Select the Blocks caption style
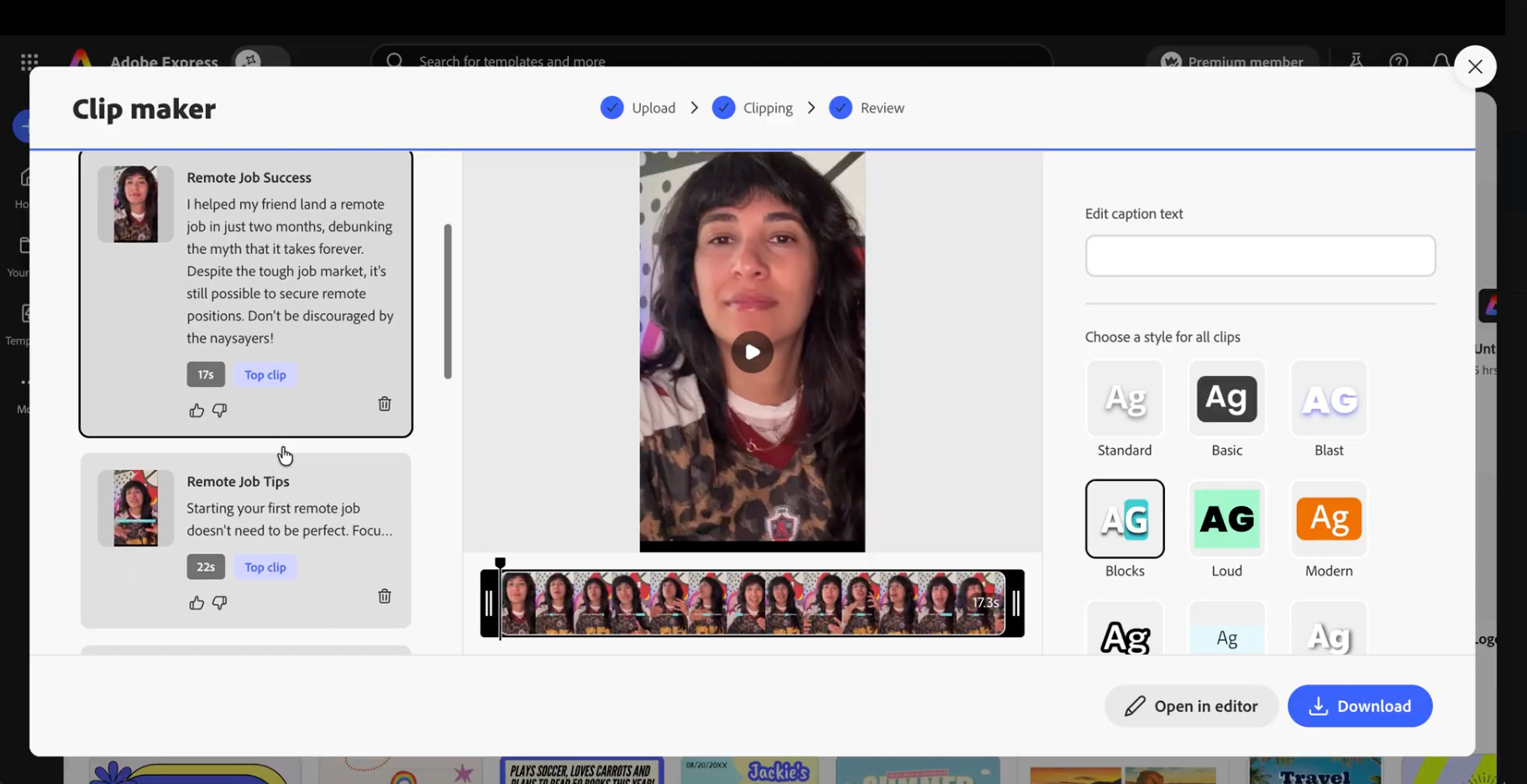 click(x=1125, y=519)
